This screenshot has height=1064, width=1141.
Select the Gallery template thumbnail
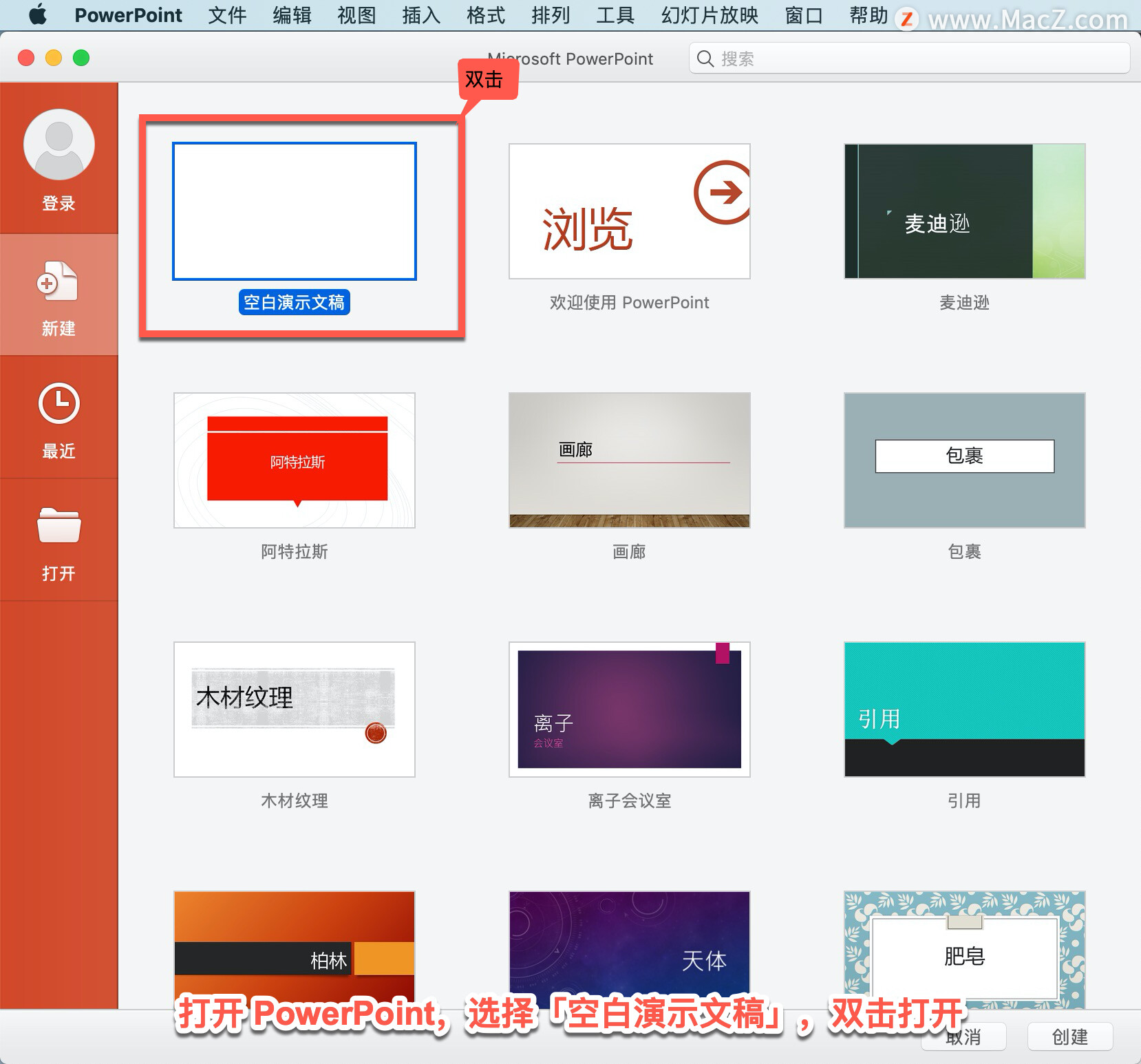click(x=630, y=460)
